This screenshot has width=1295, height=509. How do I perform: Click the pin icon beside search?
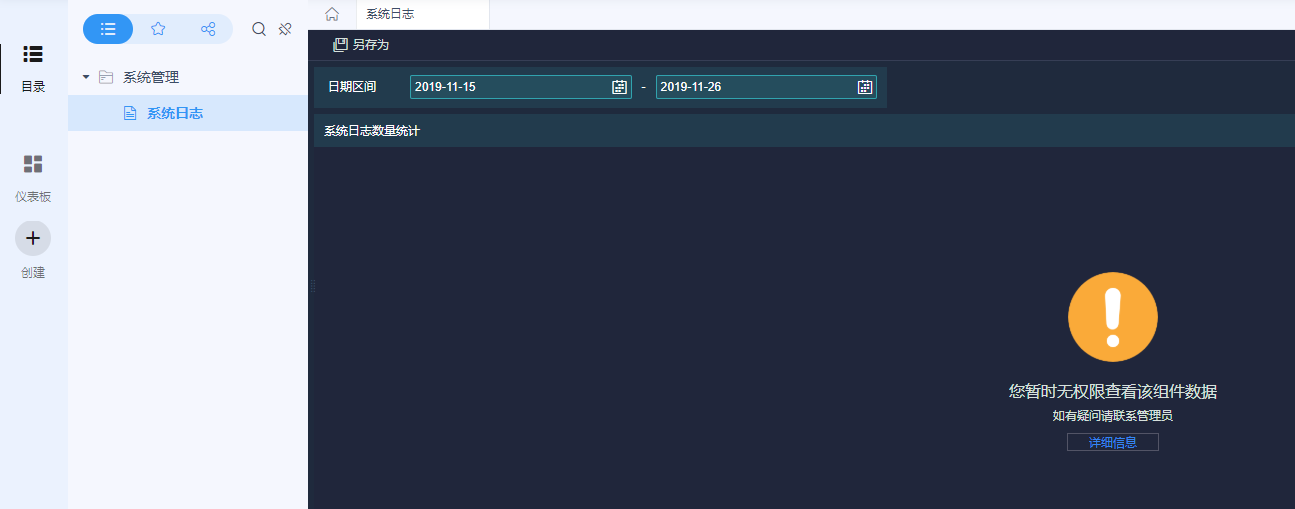(x=285, y=29)
